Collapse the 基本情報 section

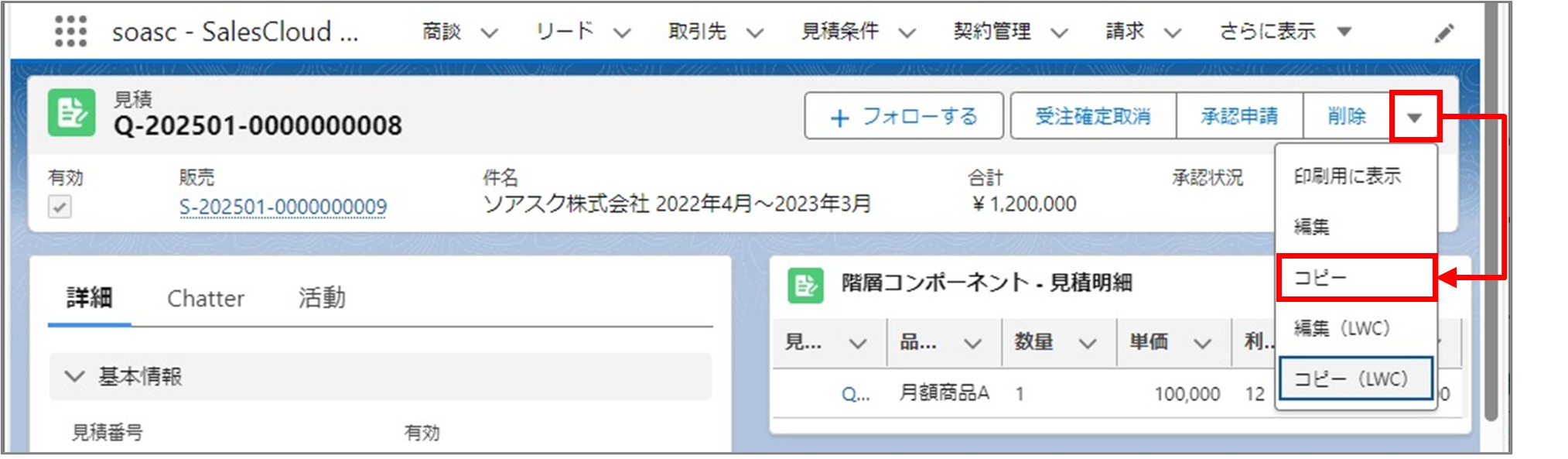pos(74,376)
